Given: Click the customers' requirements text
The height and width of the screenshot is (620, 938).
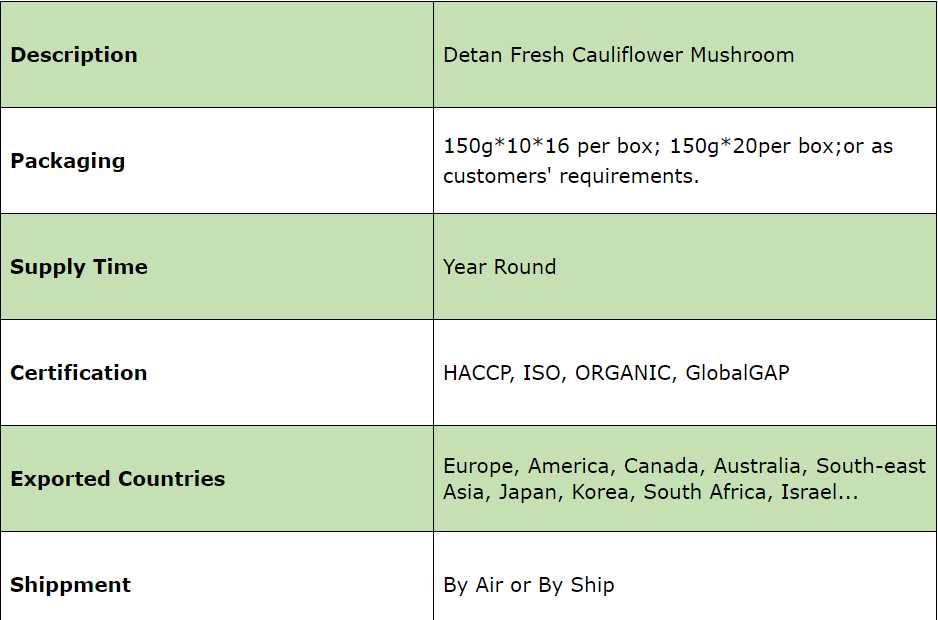Looking at the screenshot, I should [x=571, y=176].
